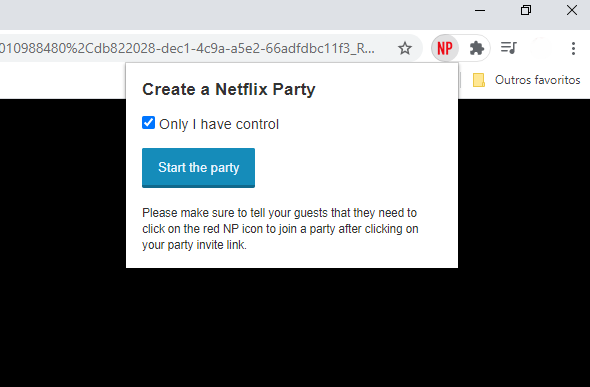The width and height of the screenshot is (590, 387).
Task: Open Chrome's three-dot menu
Action: (573, 48)
